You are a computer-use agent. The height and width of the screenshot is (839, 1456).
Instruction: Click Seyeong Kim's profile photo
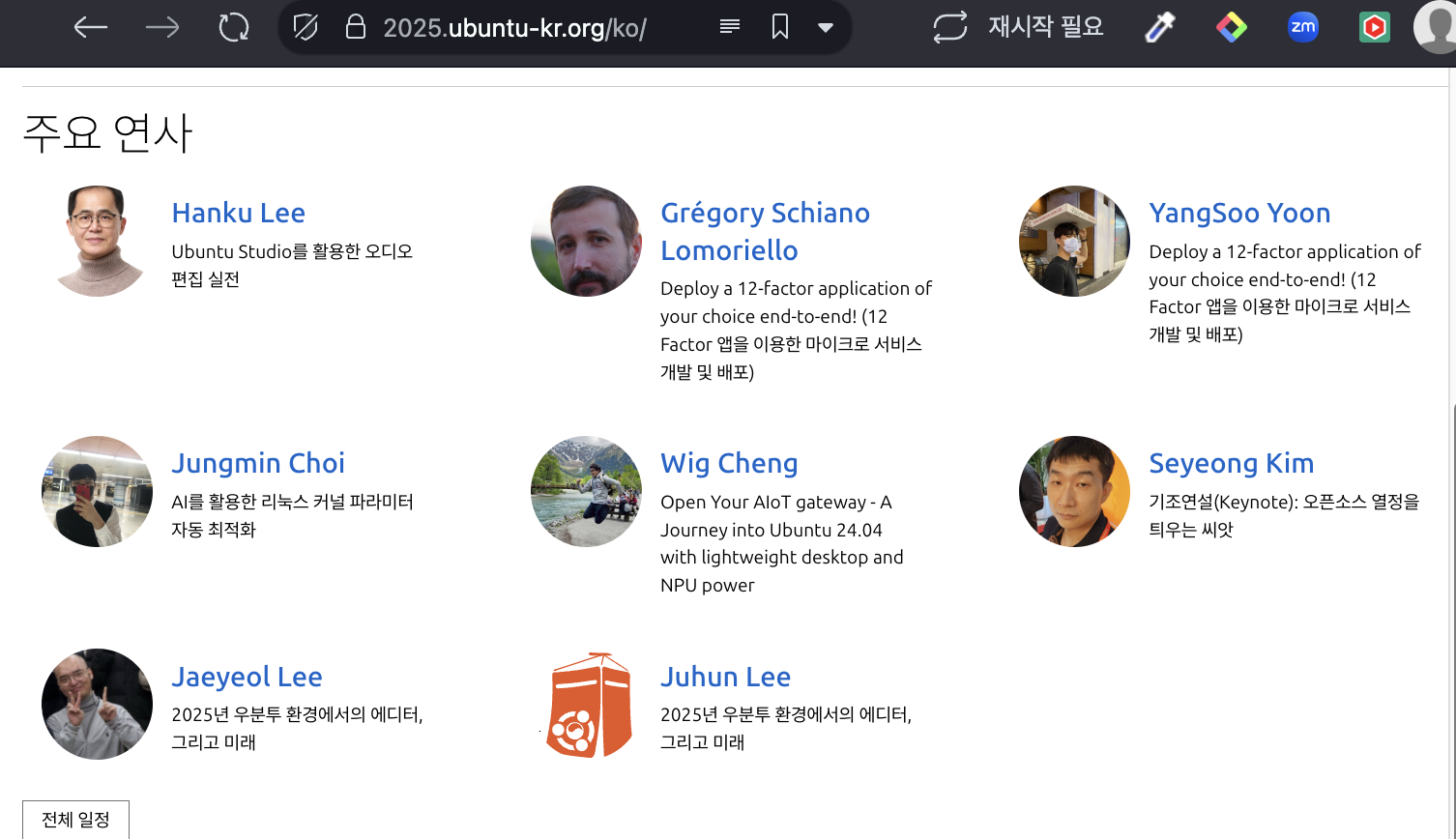1074,491
